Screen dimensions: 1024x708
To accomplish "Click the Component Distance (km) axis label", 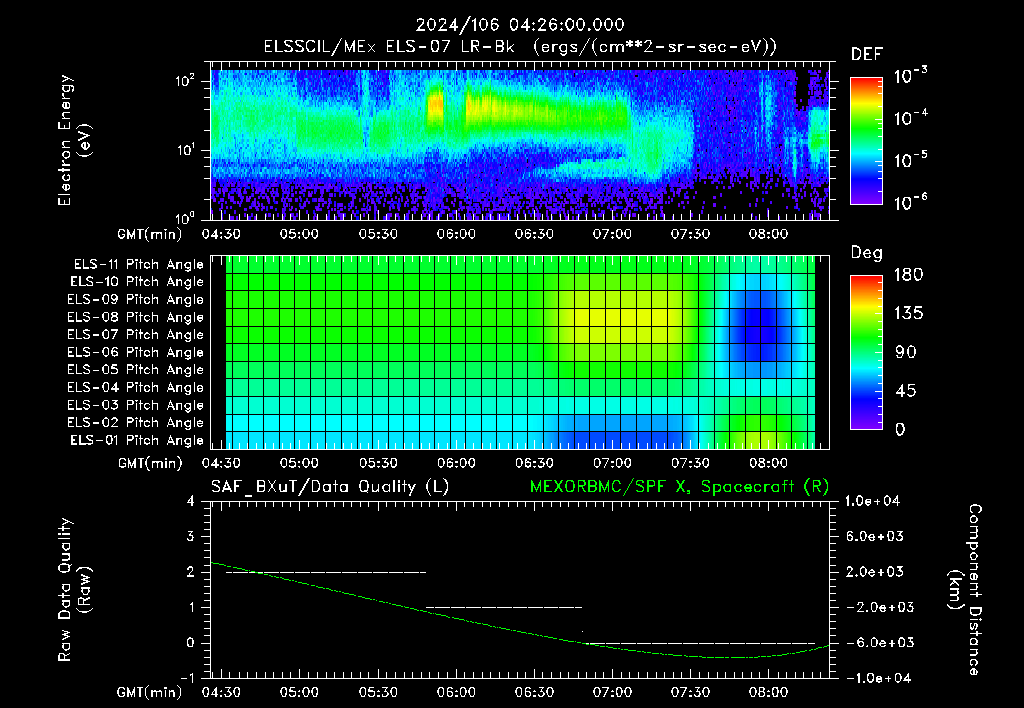I will point(965,590).
